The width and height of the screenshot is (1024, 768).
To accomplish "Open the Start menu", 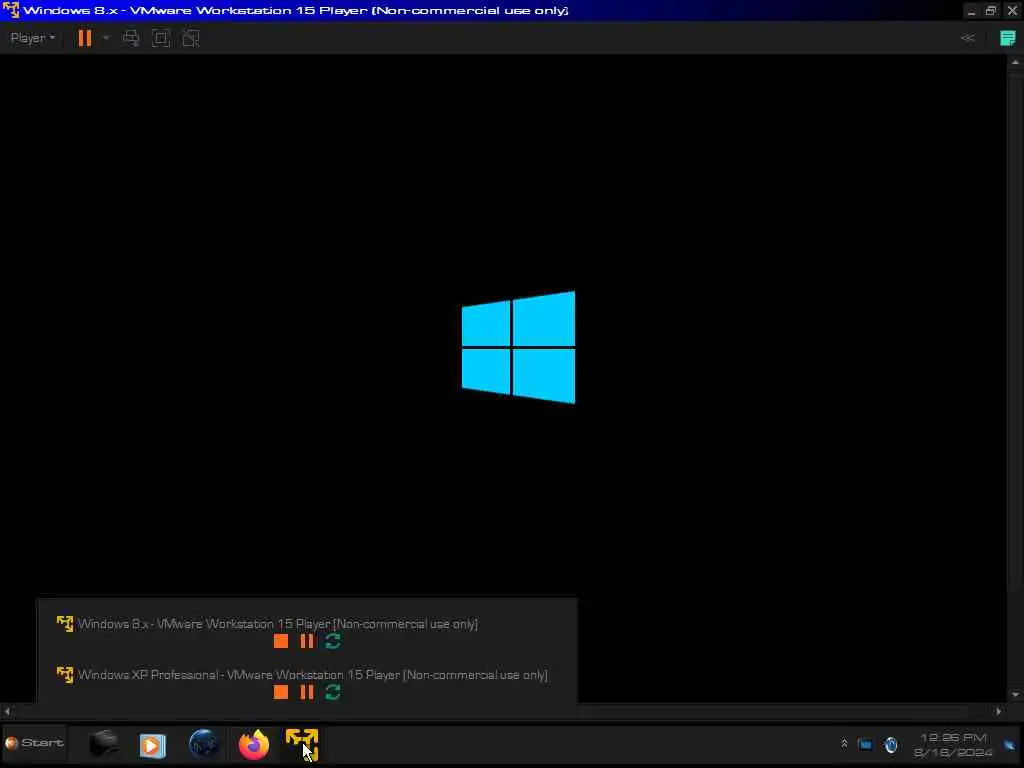I will click(x=34, y=743).
